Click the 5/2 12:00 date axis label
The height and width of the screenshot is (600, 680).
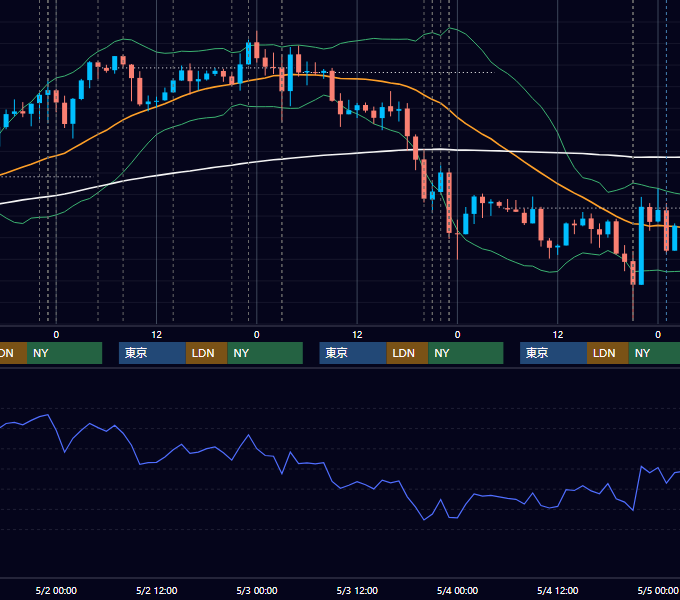point(157,590)
